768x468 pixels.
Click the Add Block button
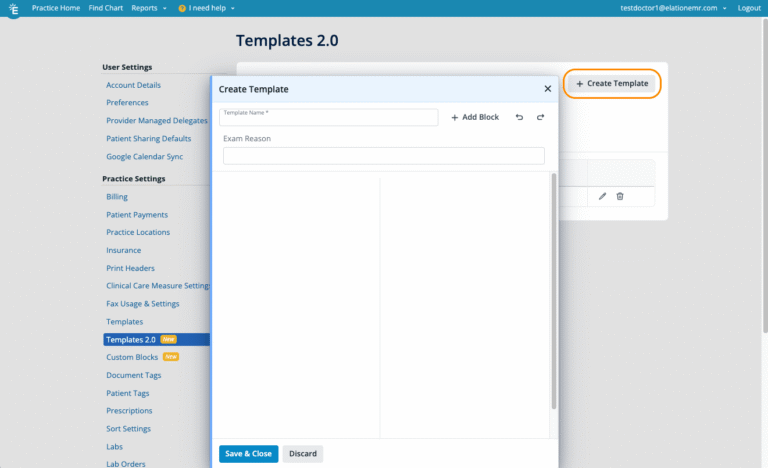pyautogui.click(x=475, y=117)
